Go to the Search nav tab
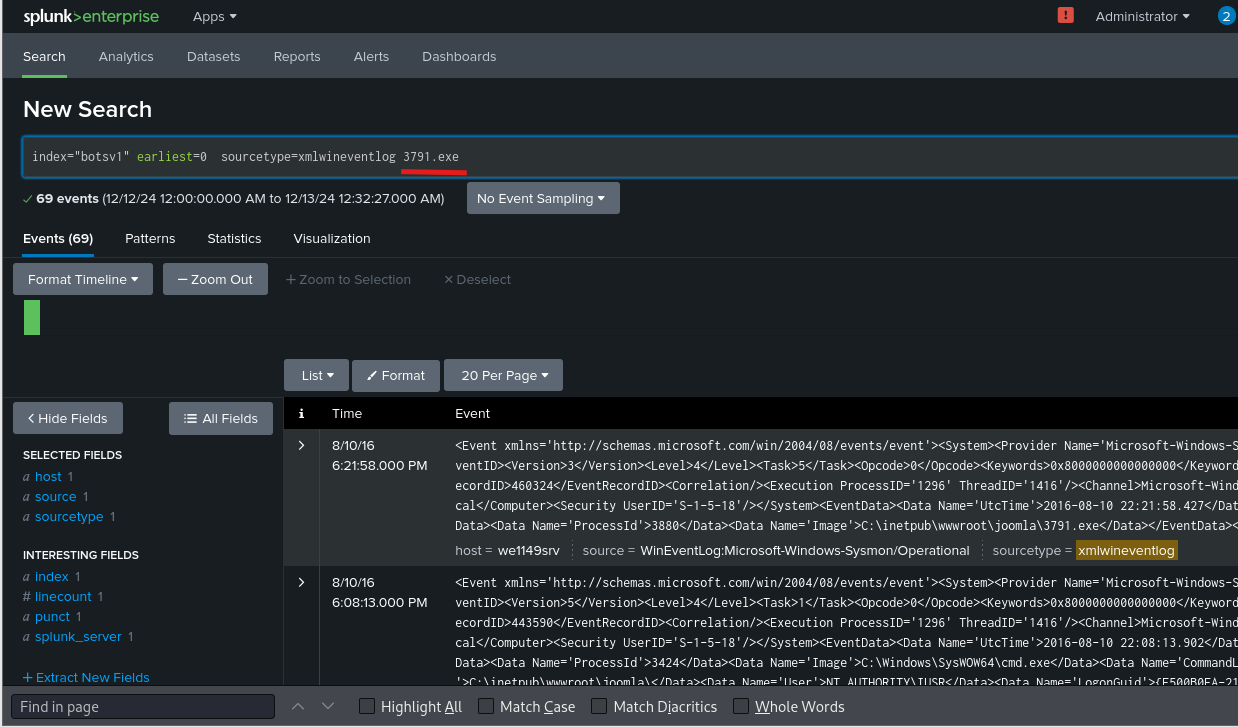Screen dimensions: 1238x727 pos(44,57)
